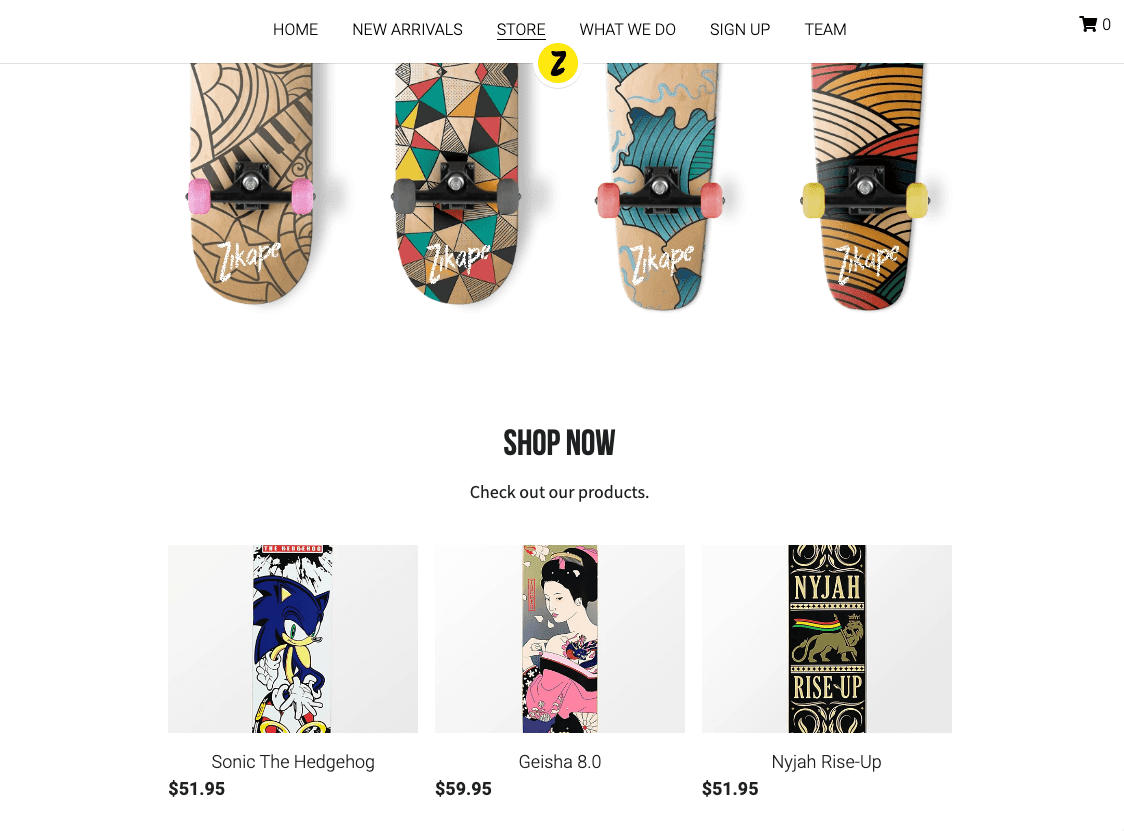1124x831 pixels.
Task: Go to the HOME menu item
Action: [295, 29]
